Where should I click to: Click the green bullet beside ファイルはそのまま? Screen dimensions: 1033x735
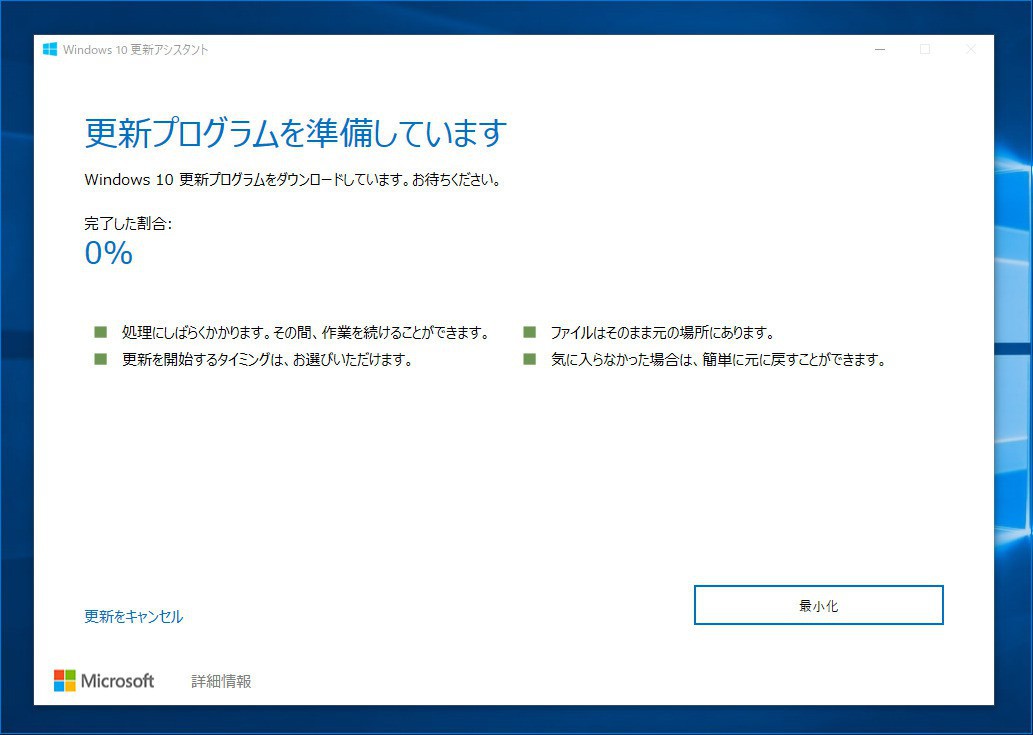click(530, 332)
